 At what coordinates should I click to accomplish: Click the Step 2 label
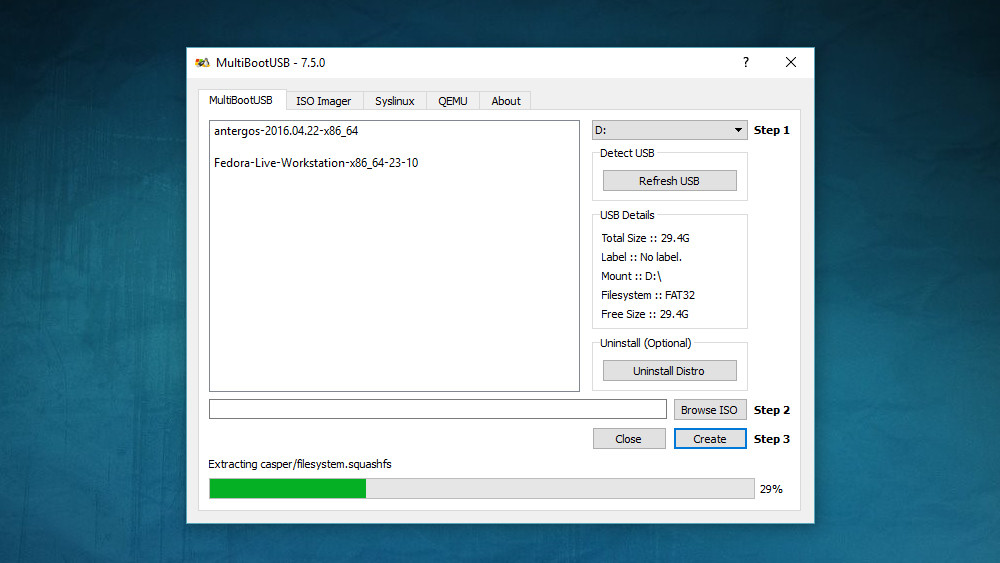772,410
